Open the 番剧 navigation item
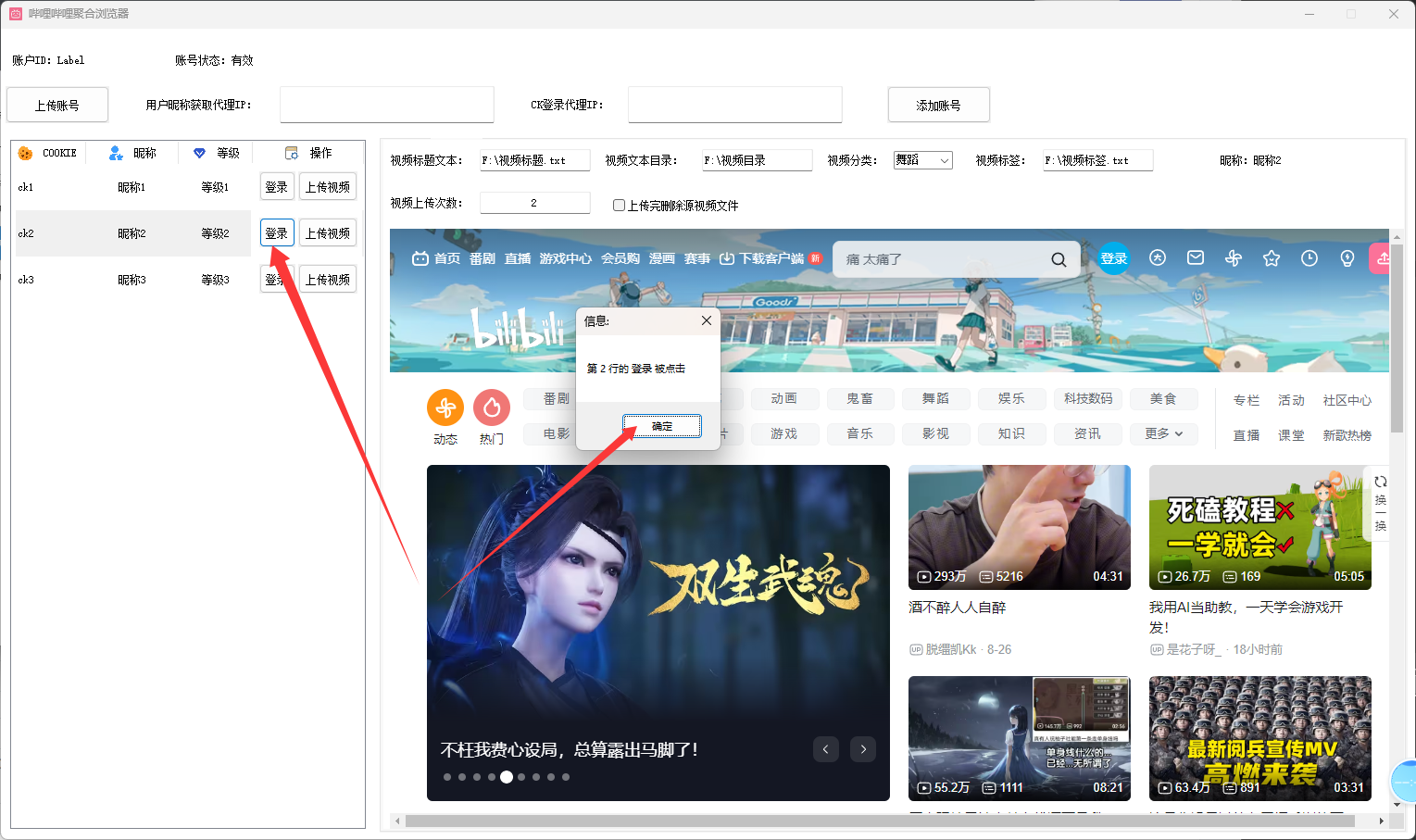Image resolution: width=1416 pixels, height=840 pixels. click(482, 258)
